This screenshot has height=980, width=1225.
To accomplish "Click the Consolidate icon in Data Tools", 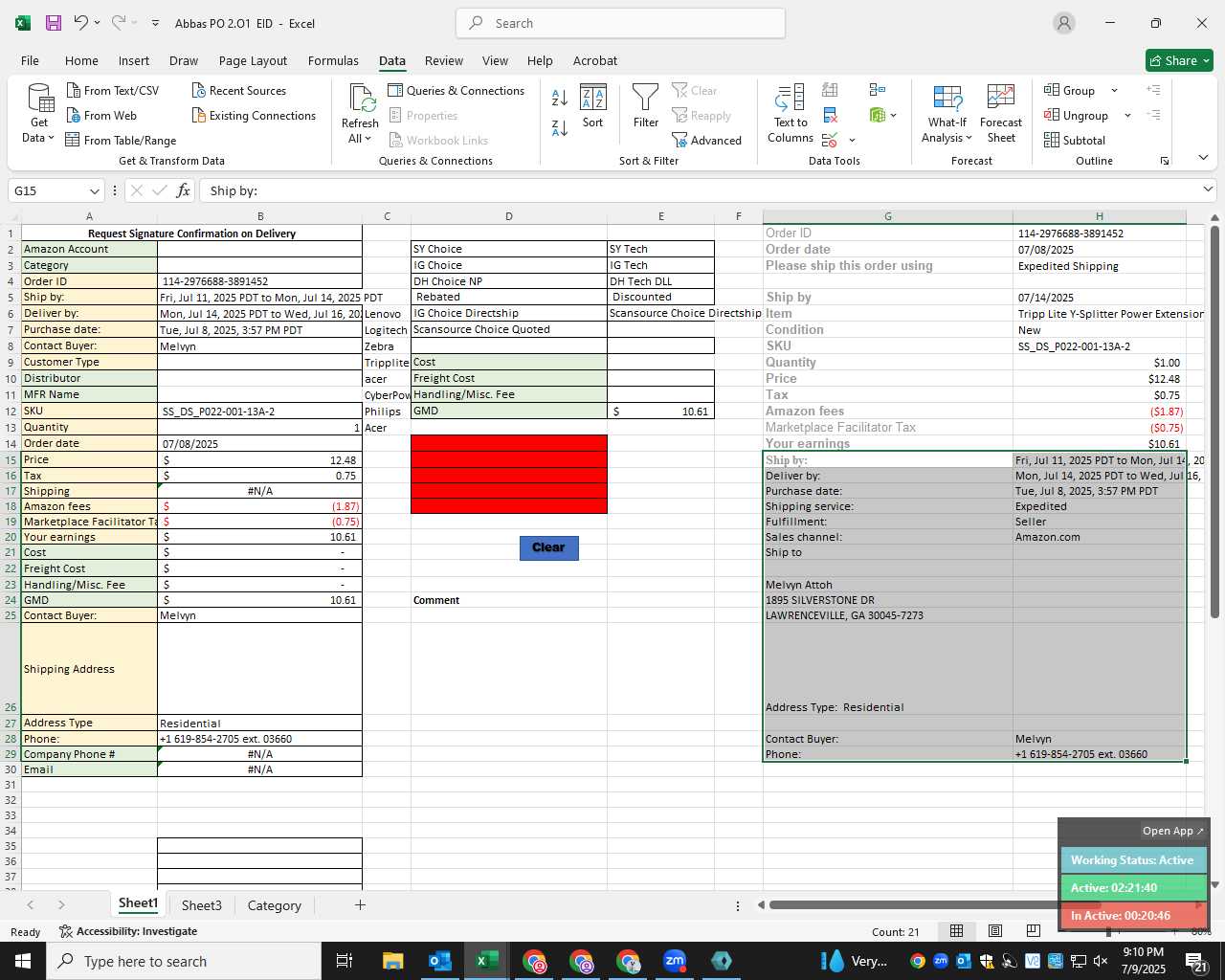I will 878,90.
